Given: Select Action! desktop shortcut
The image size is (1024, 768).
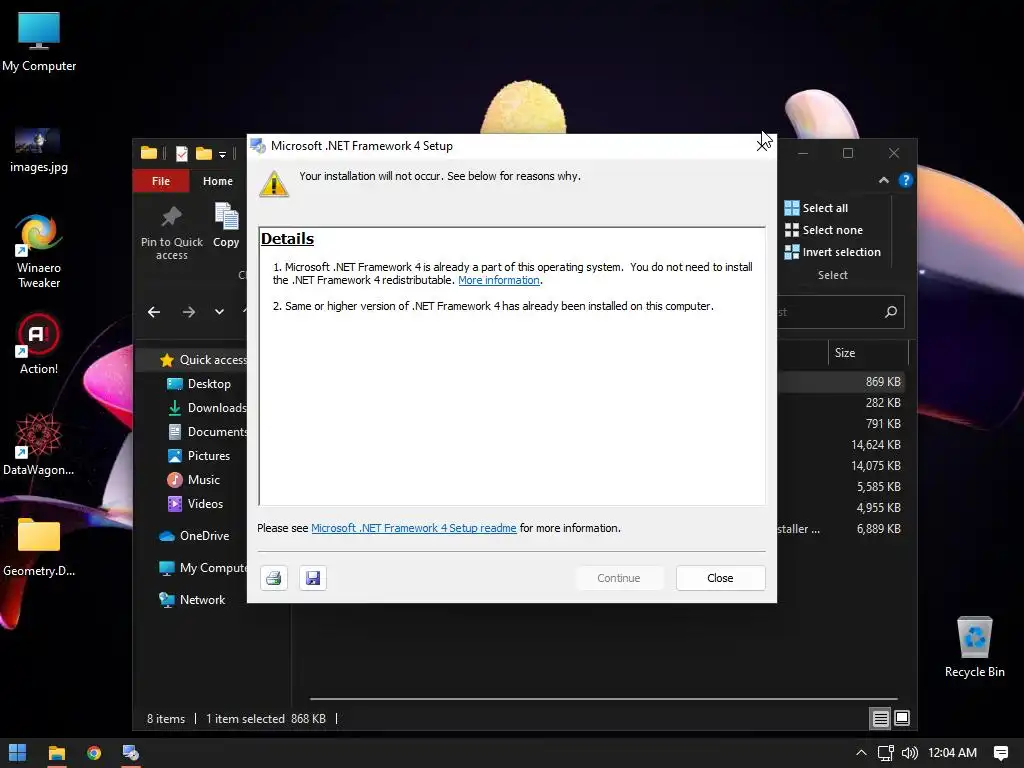Looking at the screenshot, I should [39, 345].
